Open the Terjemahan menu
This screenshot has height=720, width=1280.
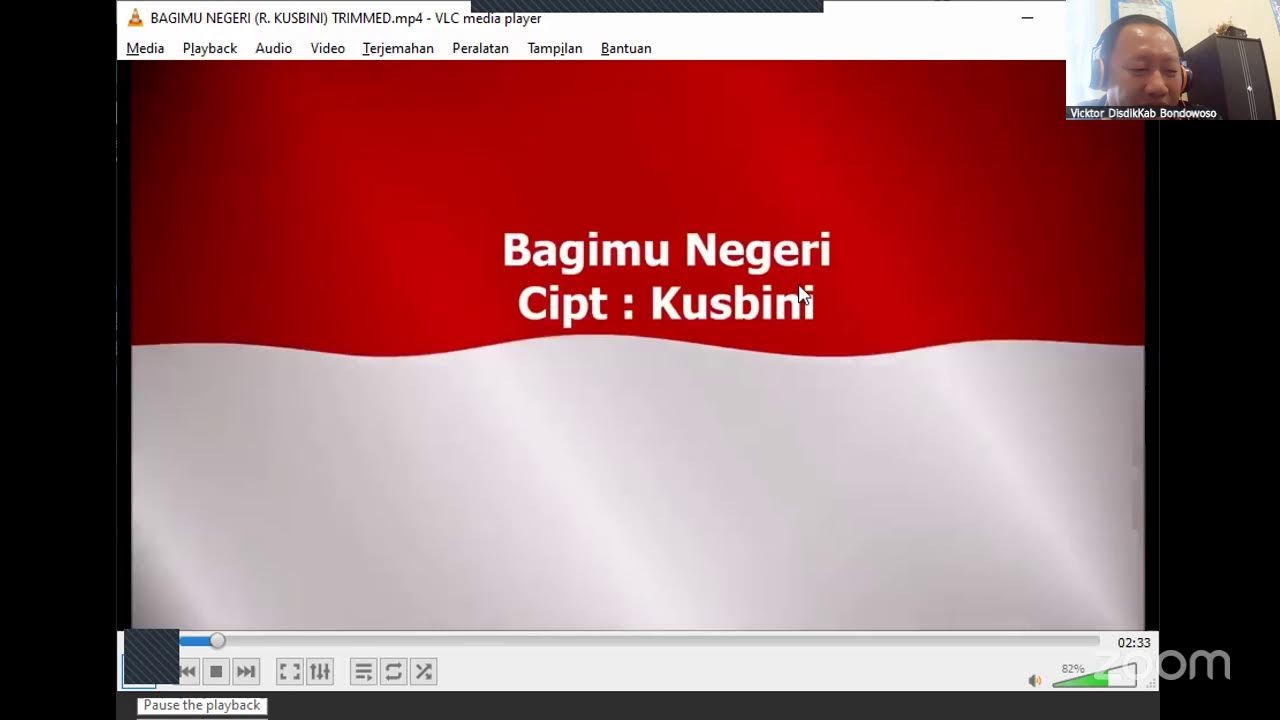[398, 48]
